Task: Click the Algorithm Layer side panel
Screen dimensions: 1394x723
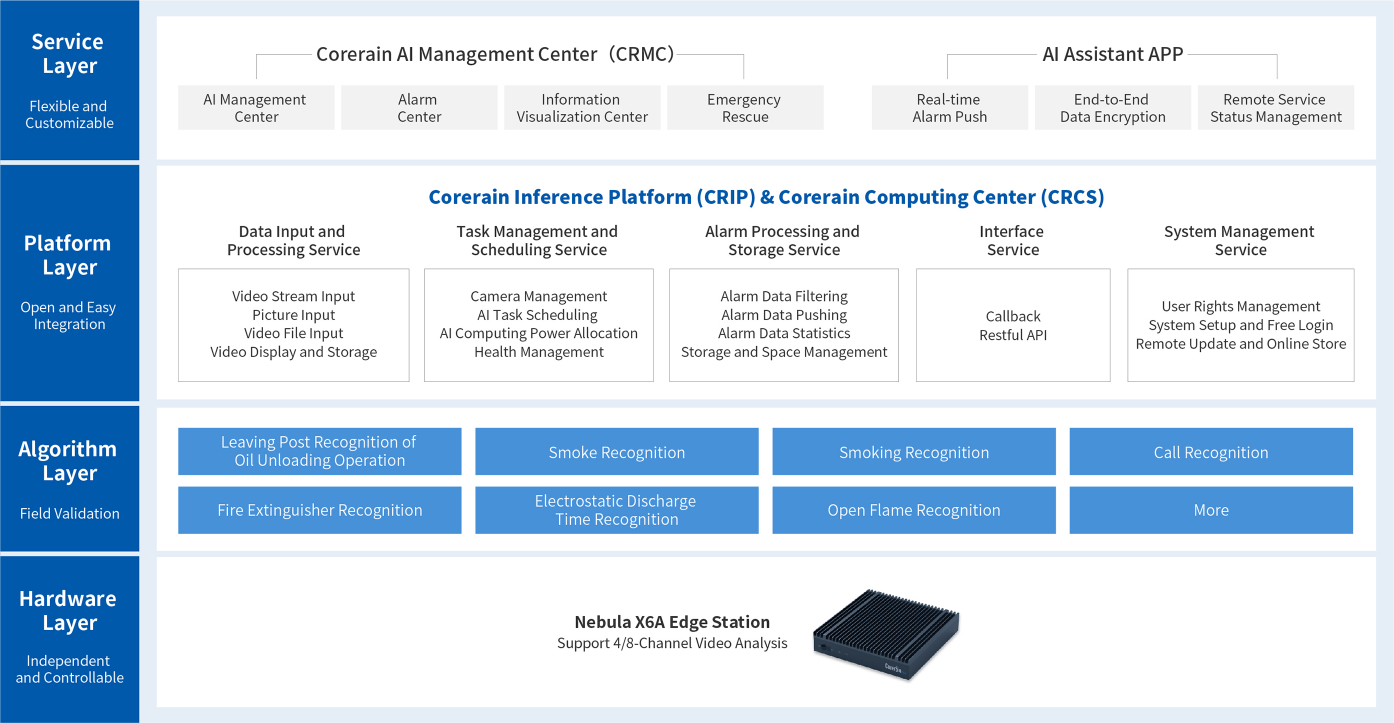Action: click(x=69, y=478)
